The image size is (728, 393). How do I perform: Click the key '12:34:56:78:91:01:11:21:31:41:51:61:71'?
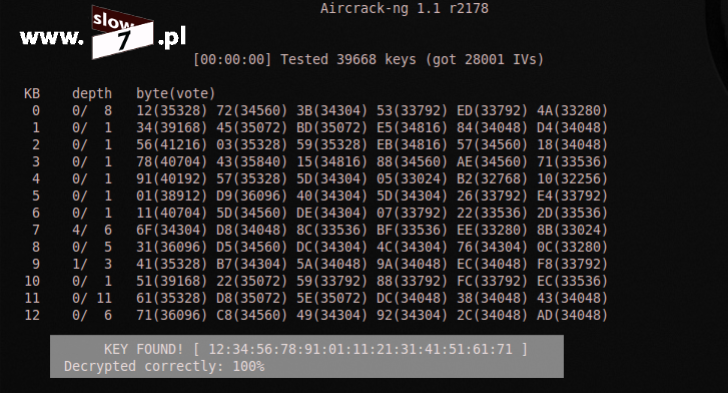[x=360, y=349]
